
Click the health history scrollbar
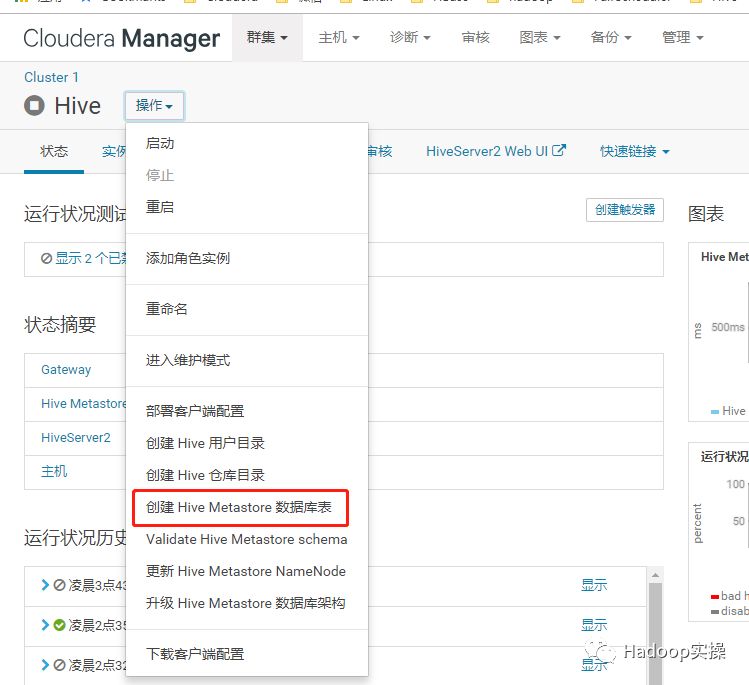coord(655,633)
